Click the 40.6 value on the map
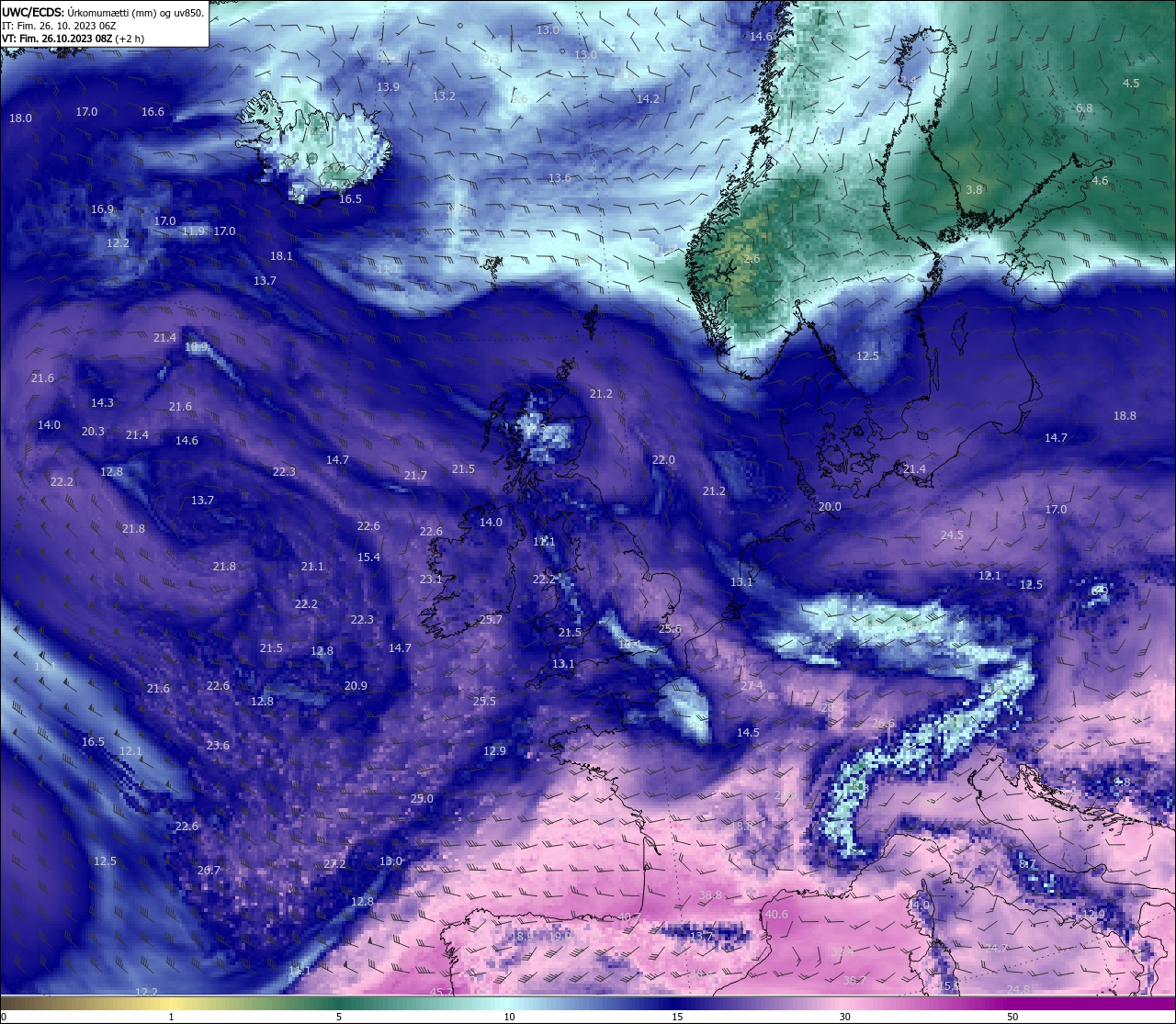1176x1024 pixels. [x=776, y=915]
